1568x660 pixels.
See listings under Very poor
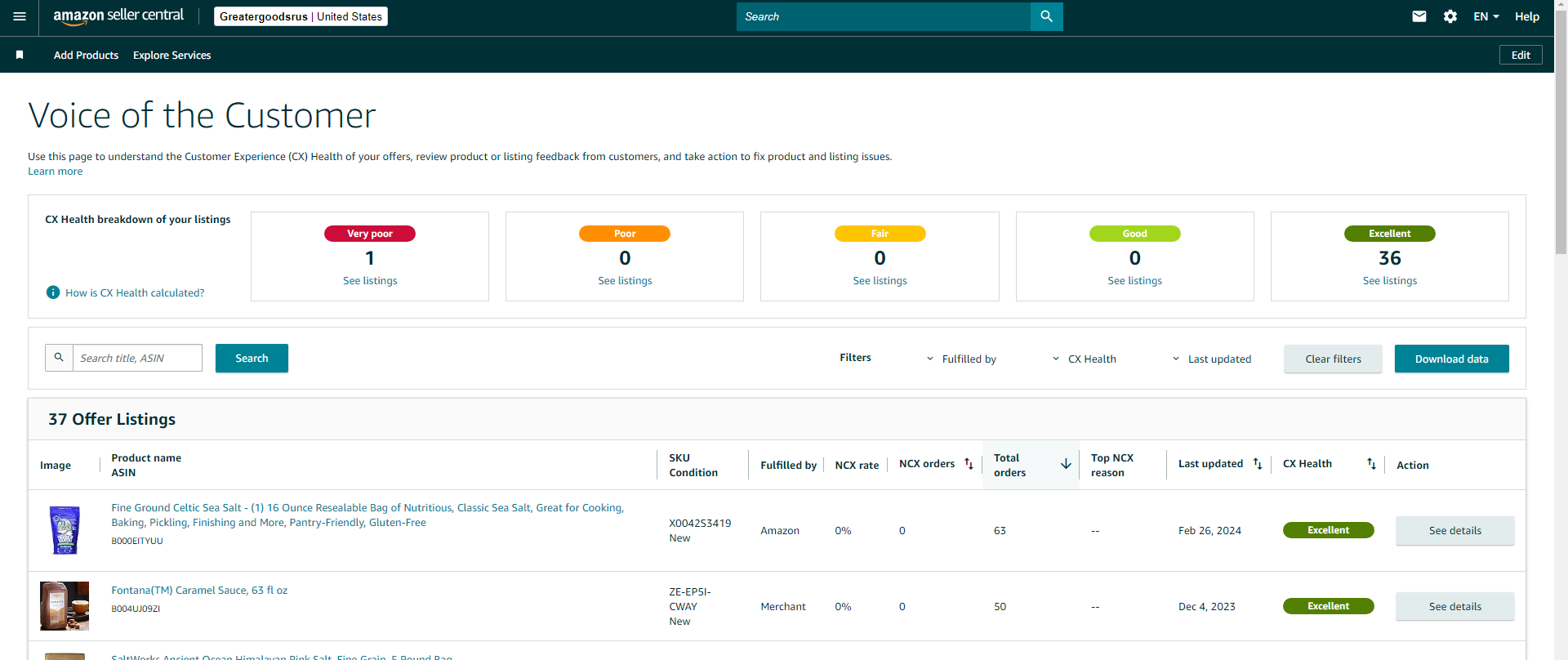coord(370,280)
